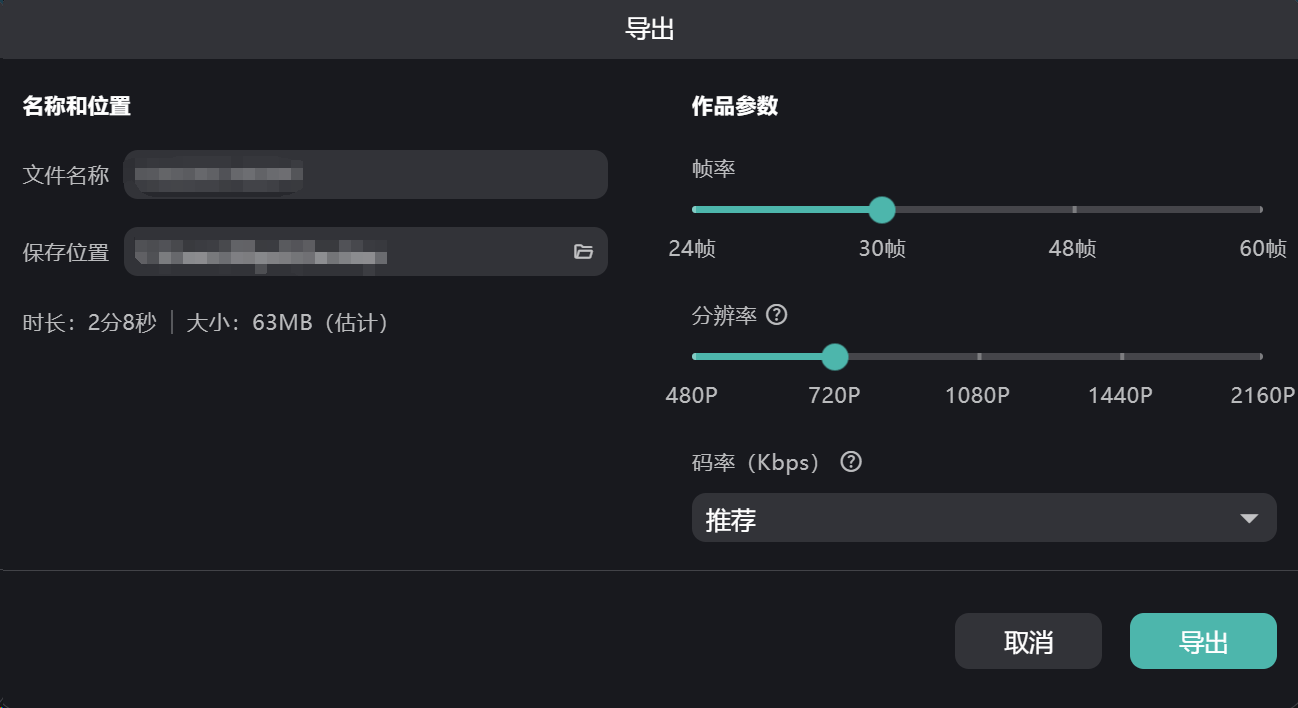Screen dimensions: 1298x708
Task: Pick the 1440P resolution label
Action: [1120, 396]
